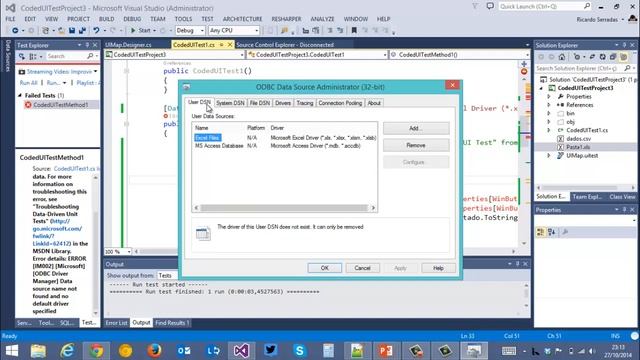Click the feedback speech bubble icon
The height and width of the screenshot is (360, 640).
[x=490, y=7]
